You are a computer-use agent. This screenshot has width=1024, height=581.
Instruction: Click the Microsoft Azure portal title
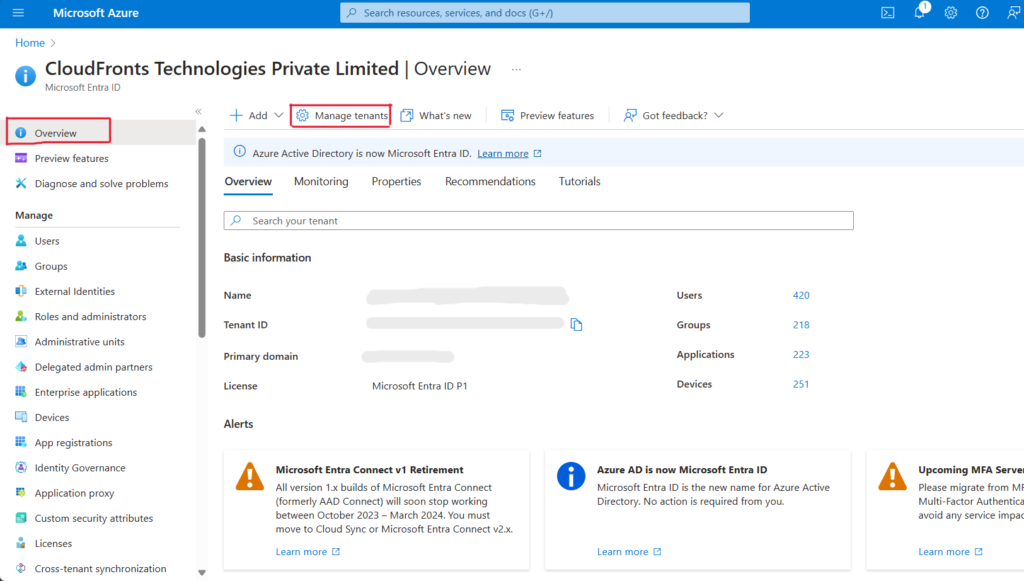point(96,12)
